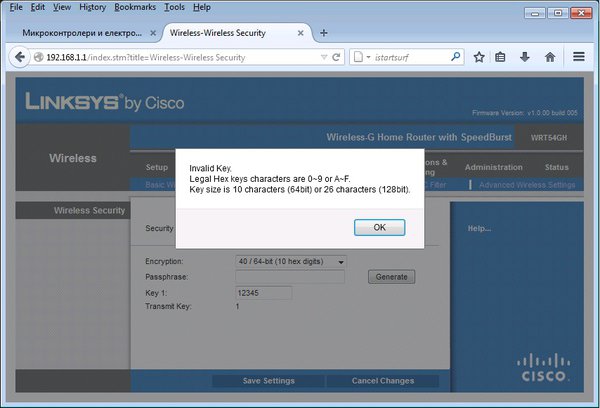Open Advanced Wireless Settings subtab

527,185
